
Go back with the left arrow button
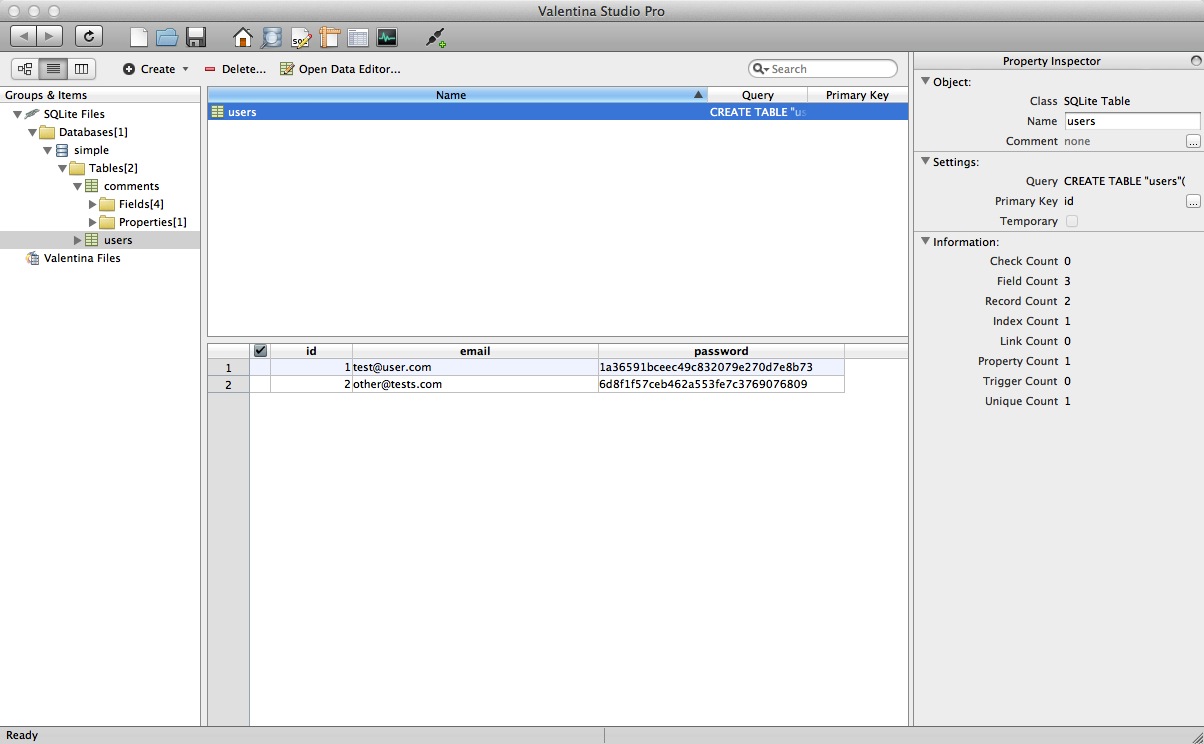coord(24,36)
